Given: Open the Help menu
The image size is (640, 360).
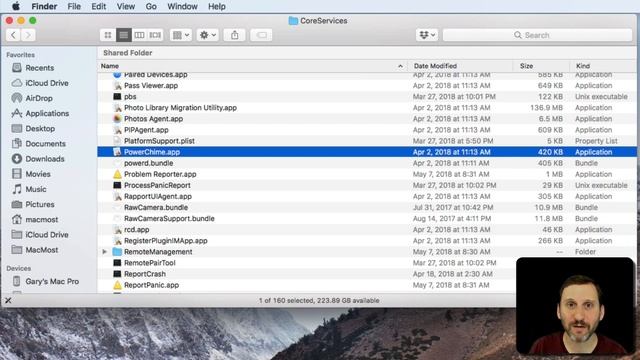Looking at the screenshot, I should click(x=217, y=6).
